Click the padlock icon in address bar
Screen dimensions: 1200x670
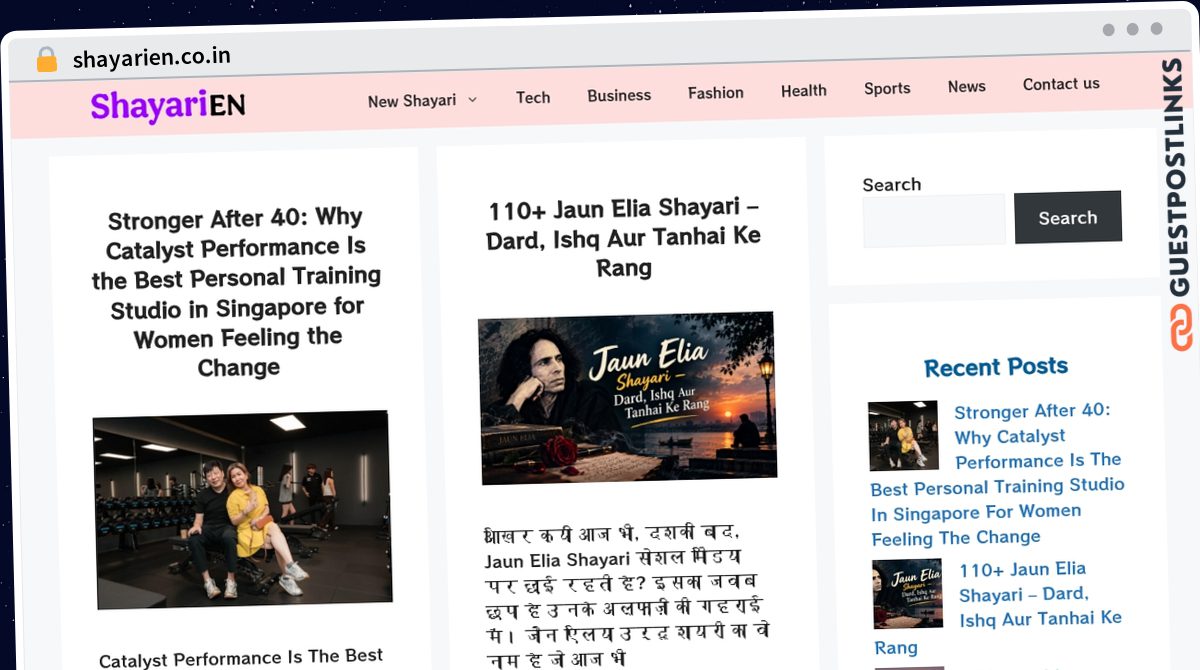click(x=46, y=60)
